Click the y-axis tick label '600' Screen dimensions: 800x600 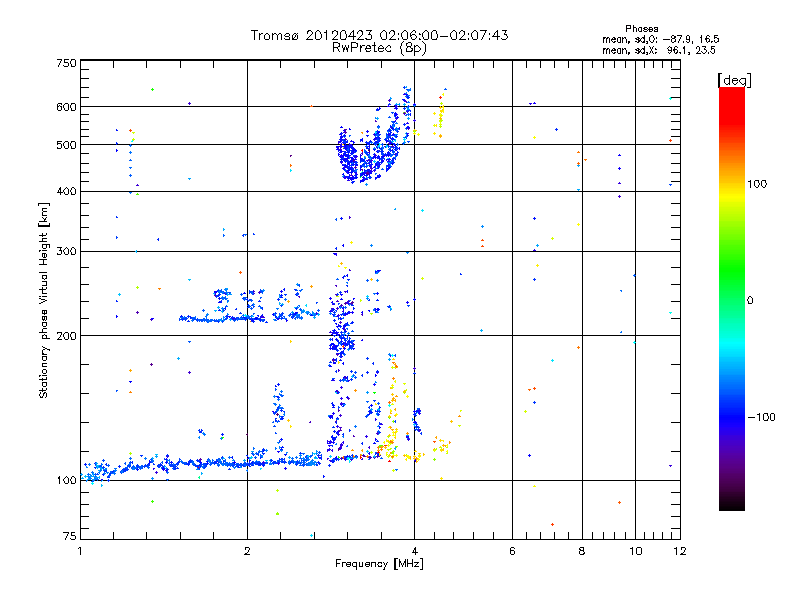click(x=66, y=107)
